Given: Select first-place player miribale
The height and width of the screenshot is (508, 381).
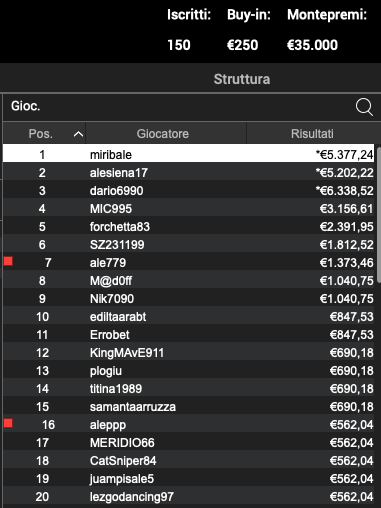Looking at the screenshot, I should coord(189,154).
